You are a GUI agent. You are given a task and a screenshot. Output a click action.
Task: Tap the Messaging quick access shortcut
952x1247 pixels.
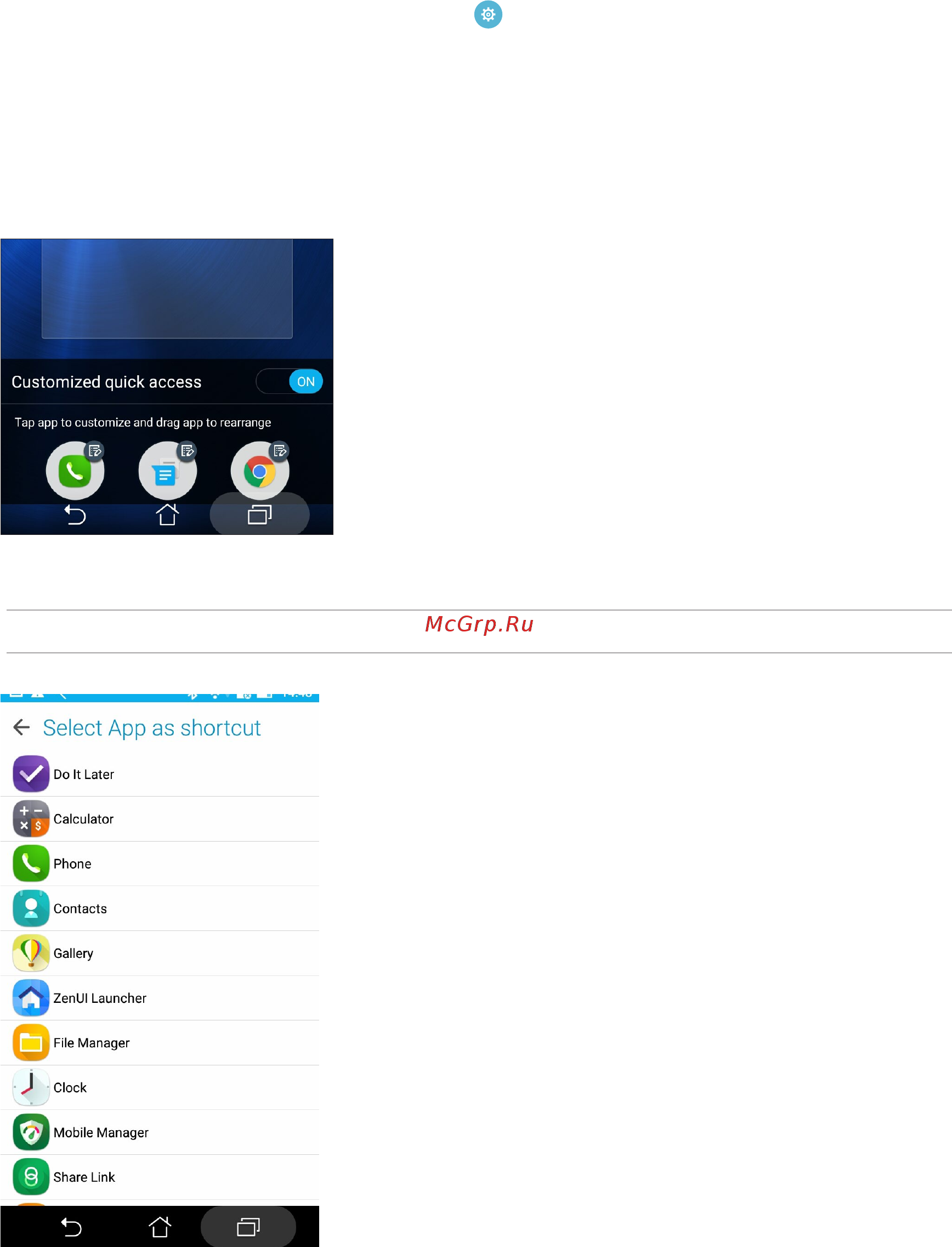[167, 471]
